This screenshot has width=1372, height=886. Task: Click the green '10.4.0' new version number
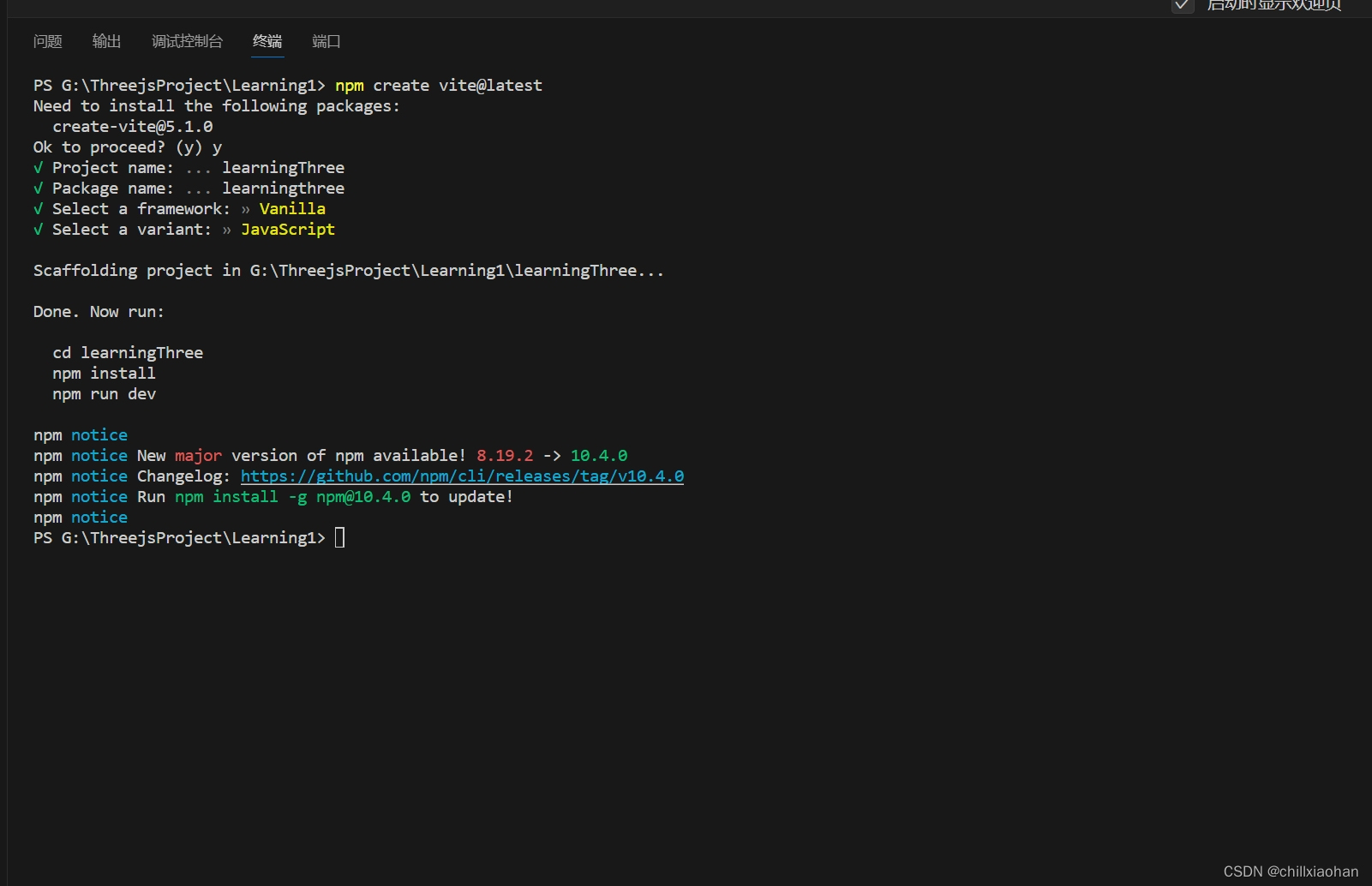[x=599, y=456]
